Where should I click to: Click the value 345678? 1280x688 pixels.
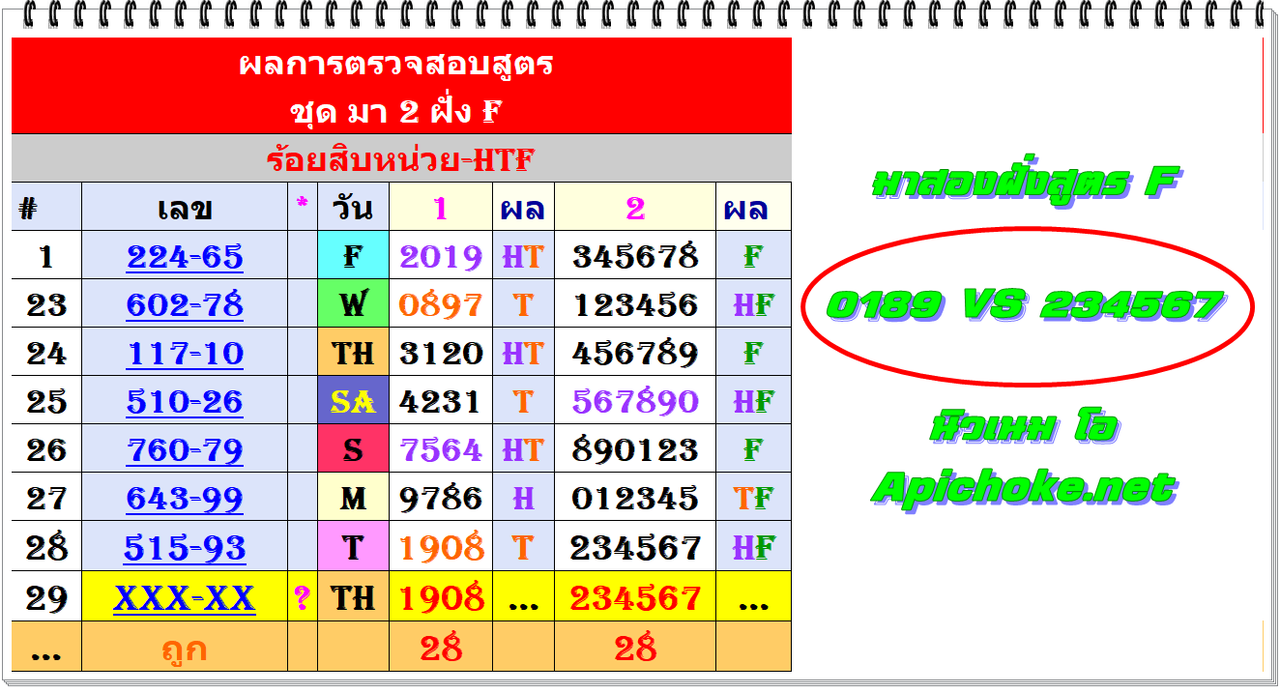(x=635, y=257)
